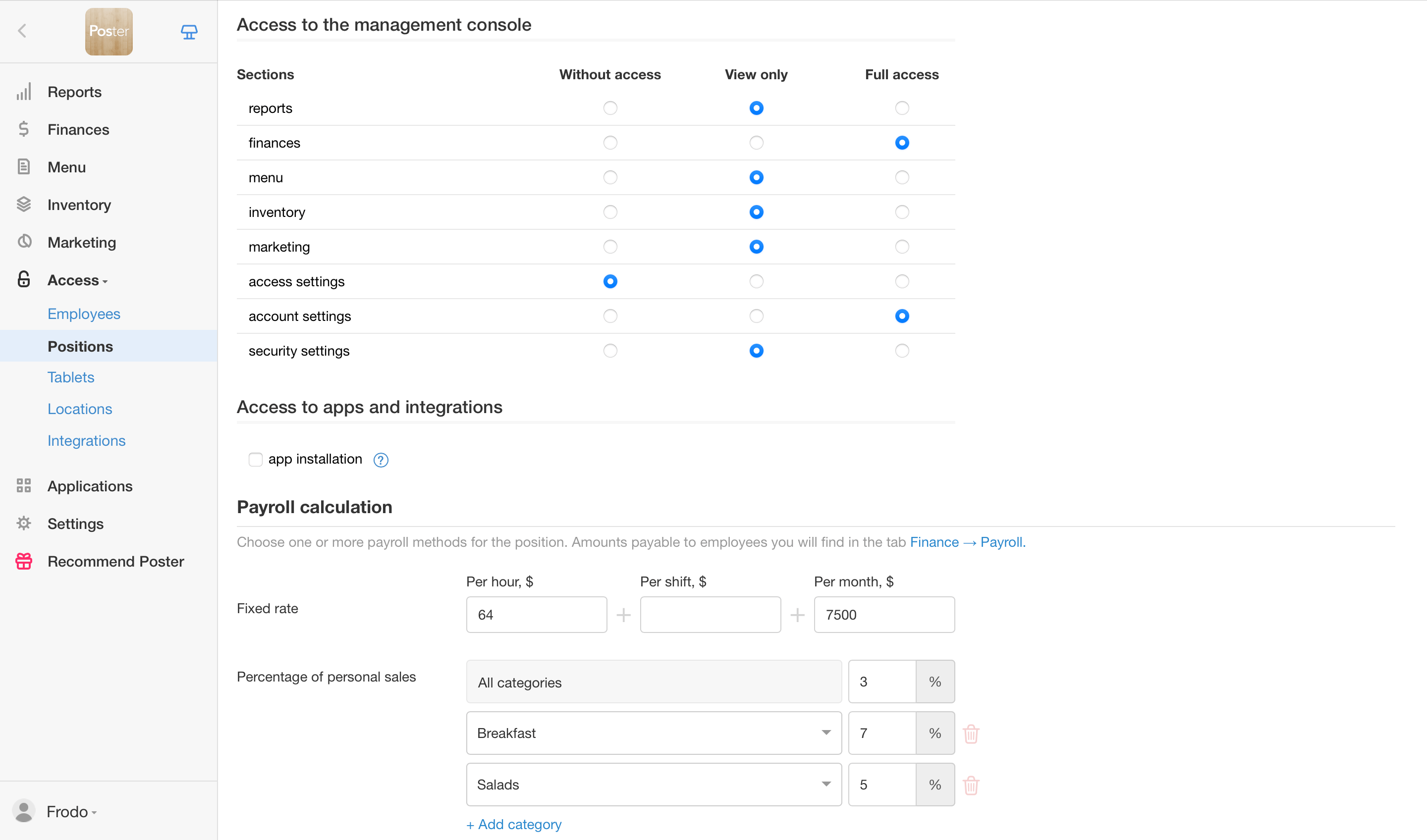This screenshot has height=840, width=1427.
Task: Open the app installation help icon
Action: [381, 460]
